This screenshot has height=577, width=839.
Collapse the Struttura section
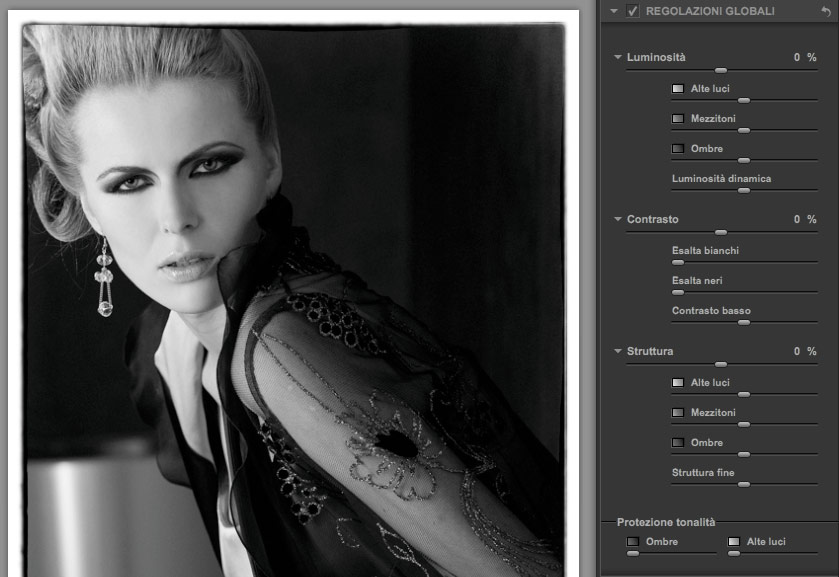pyautogui.click(x=618, y=352)
